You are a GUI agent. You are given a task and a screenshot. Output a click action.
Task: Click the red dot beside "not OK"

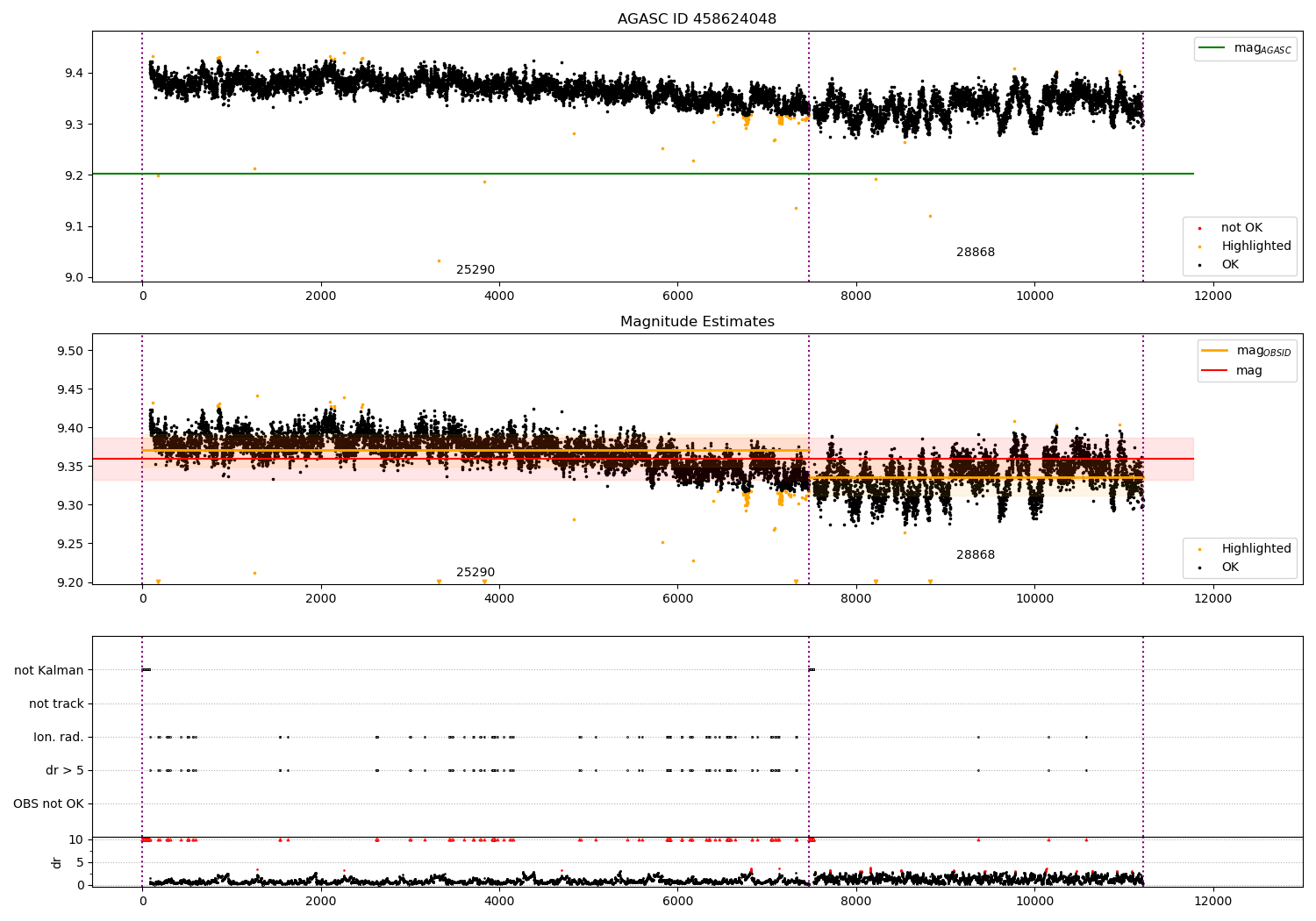(x=1199, y=228)
